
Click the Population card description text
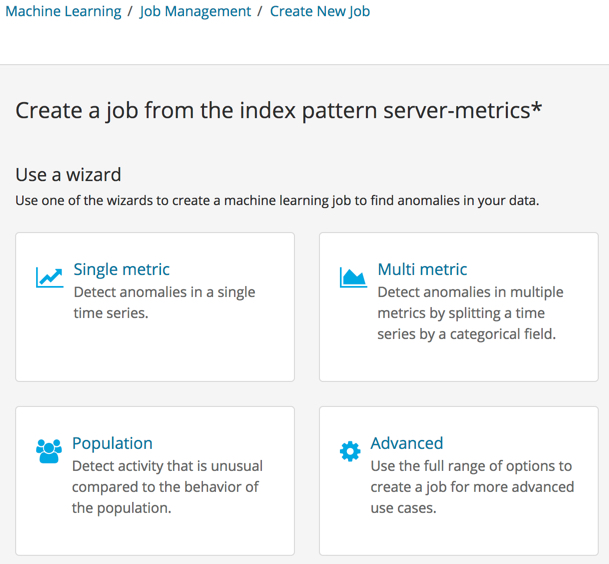coord(165,487)
